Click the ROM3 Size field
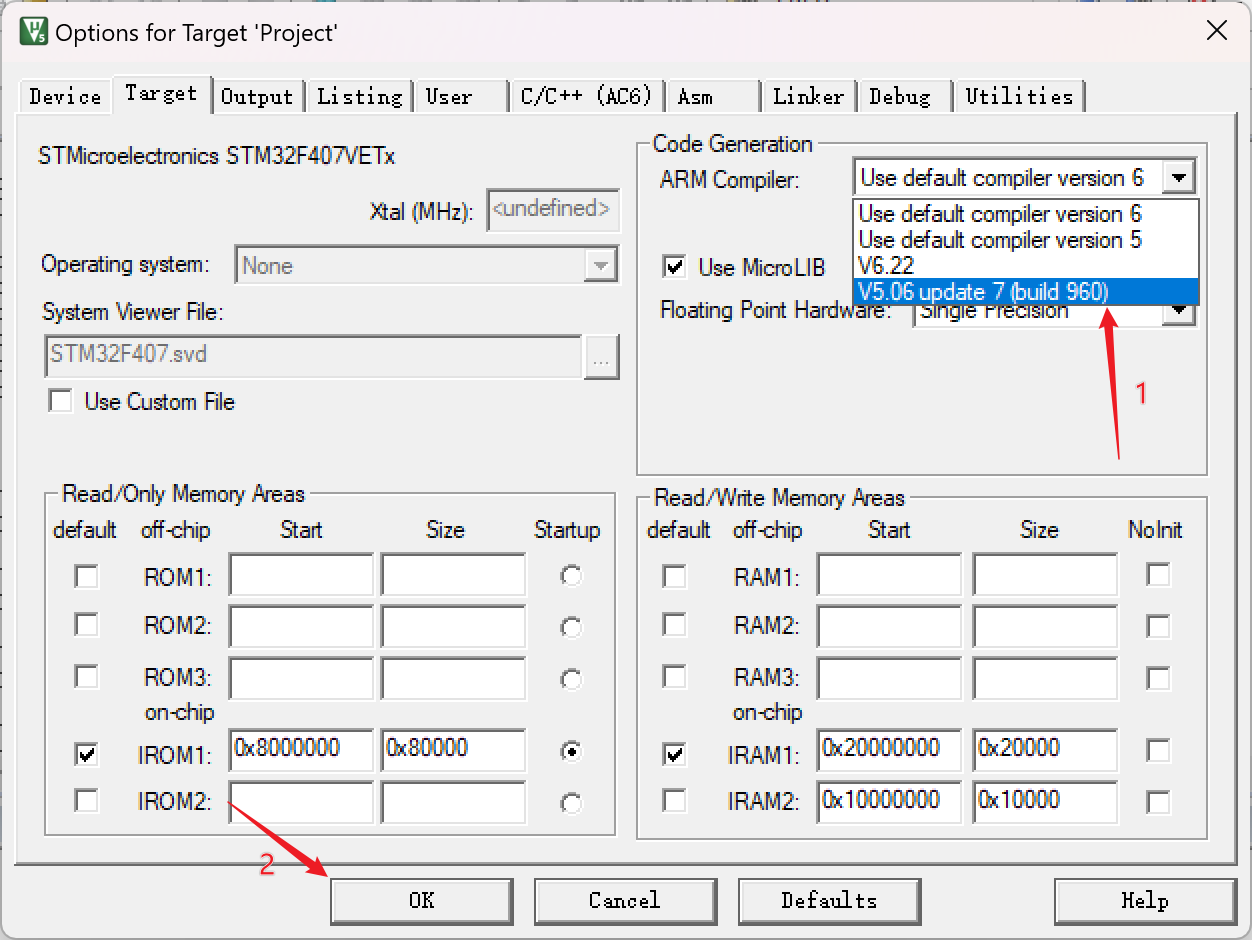Screen dimensions: 1252x940 [x=453, y=678]
